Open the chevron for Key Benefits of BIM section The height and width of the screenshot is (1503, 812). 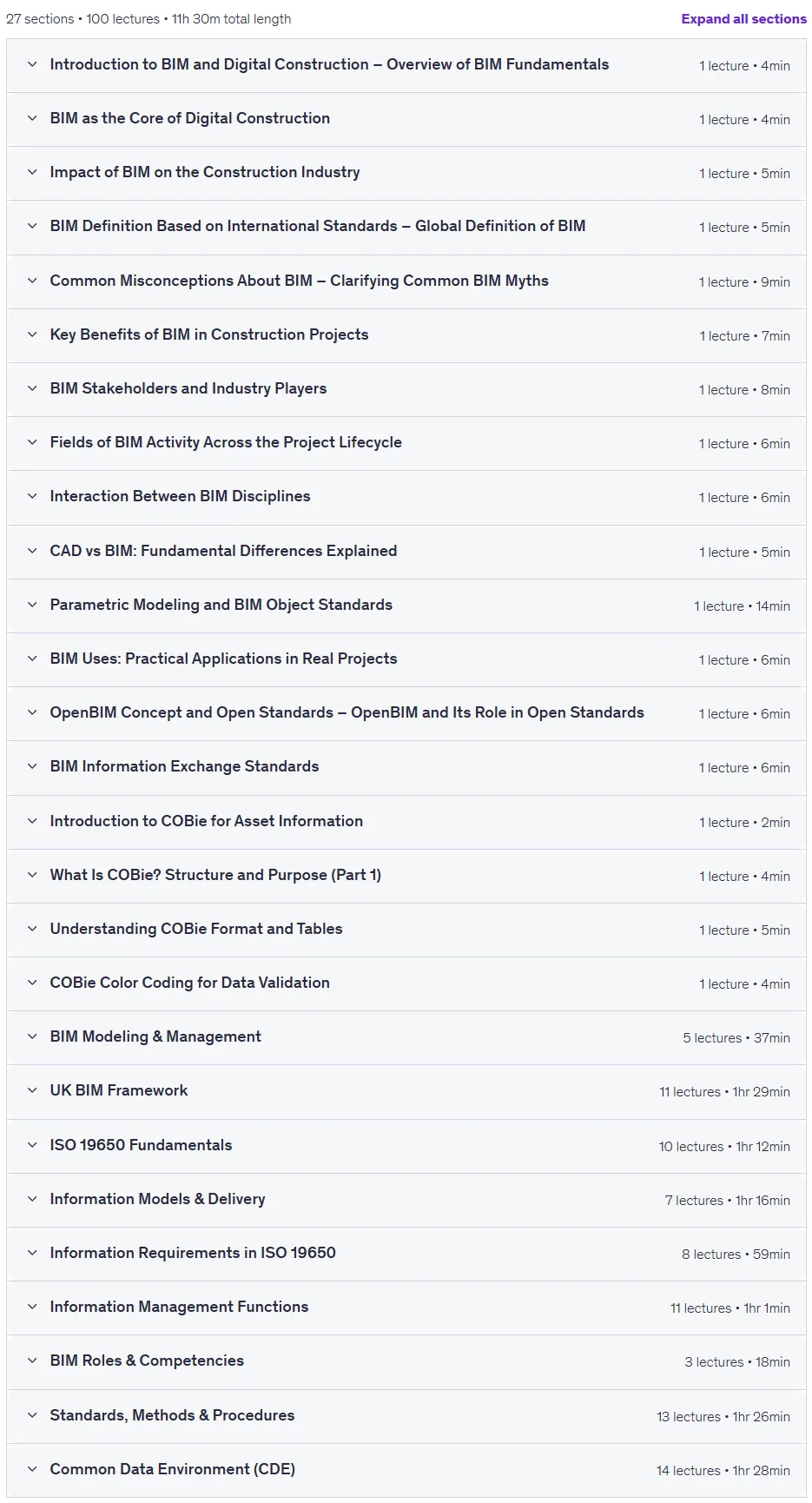[x=32, y=334]
